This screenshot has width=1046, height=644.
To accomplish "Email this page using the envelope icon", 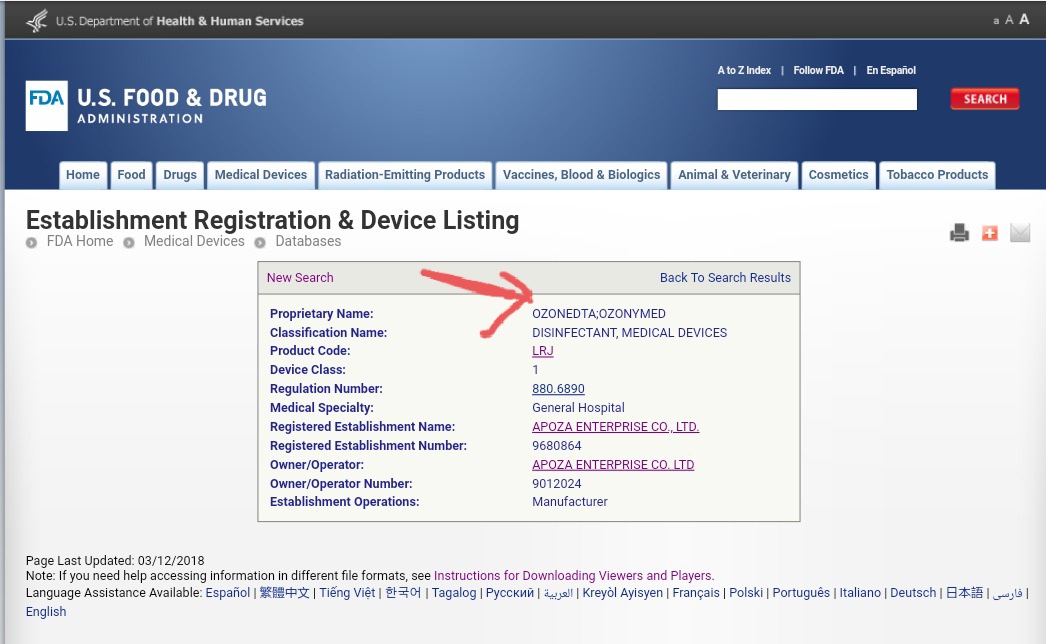I will 1020,233.
